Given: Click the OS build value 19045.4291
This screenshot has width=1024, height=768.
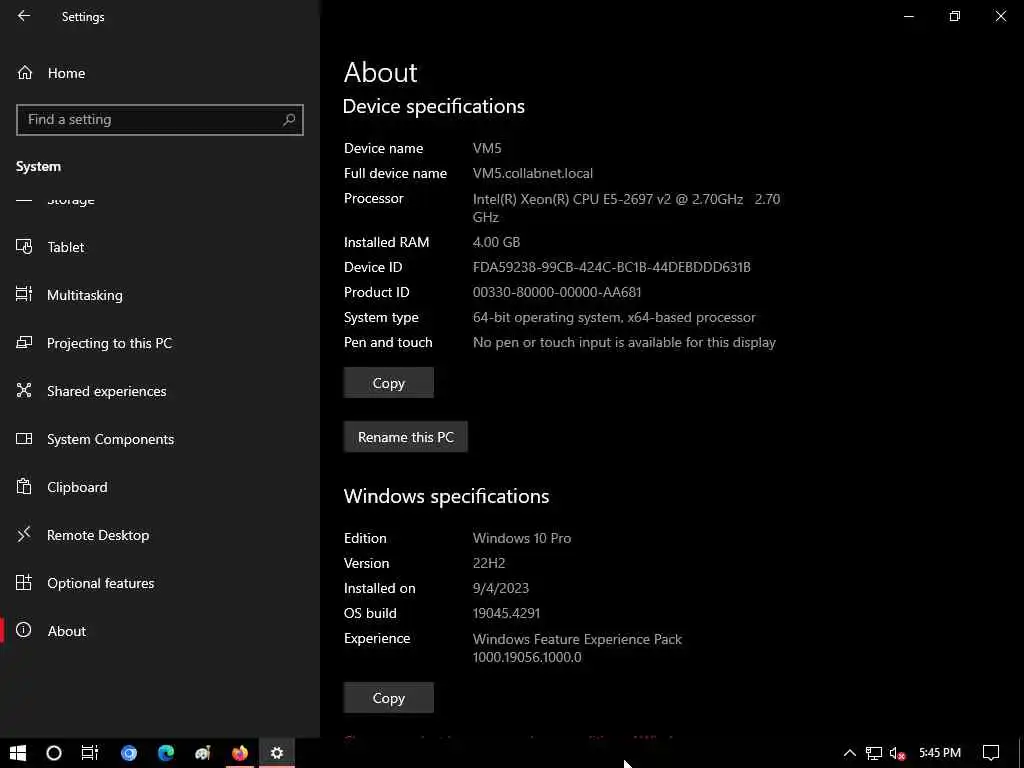Looking at the screenshot, I should [506, 613].
